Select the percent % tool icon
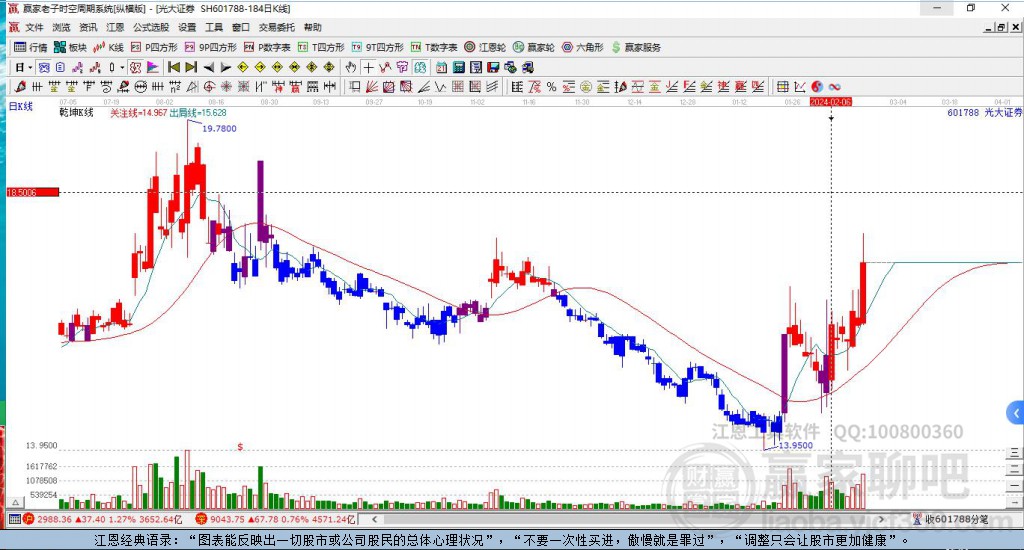 coord(551,86)
